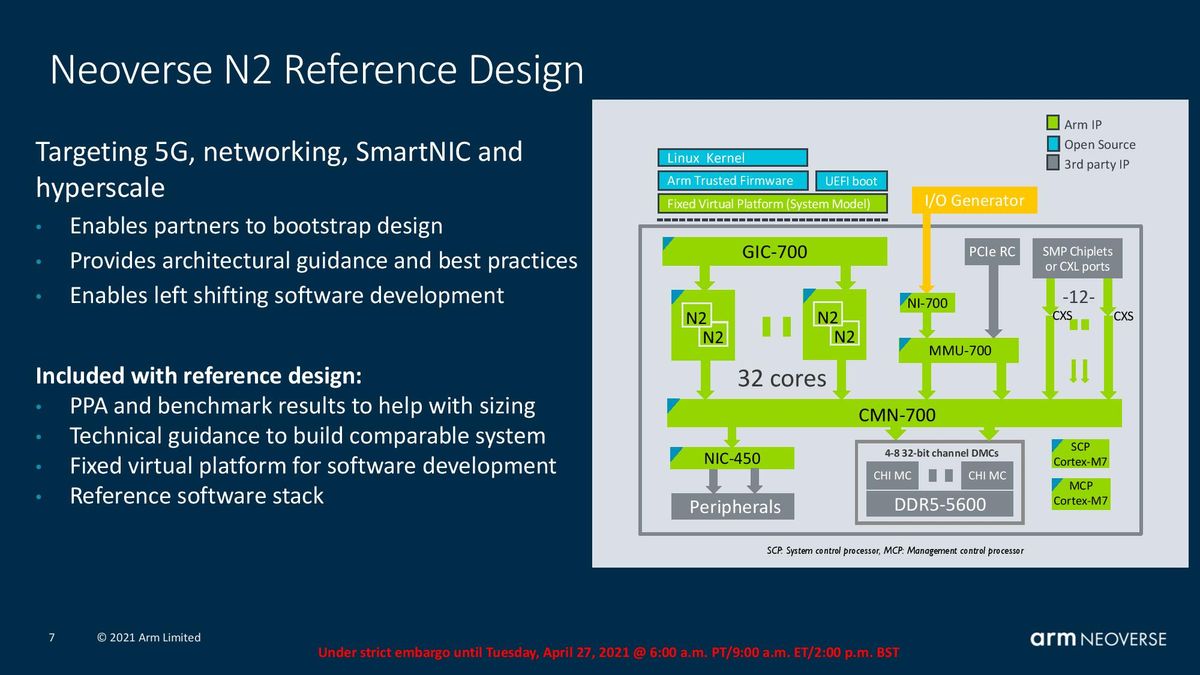Screen dimensions: 1200x675
Task: Click the green Arm IP legend swatch
Action: coord(1052,124)
